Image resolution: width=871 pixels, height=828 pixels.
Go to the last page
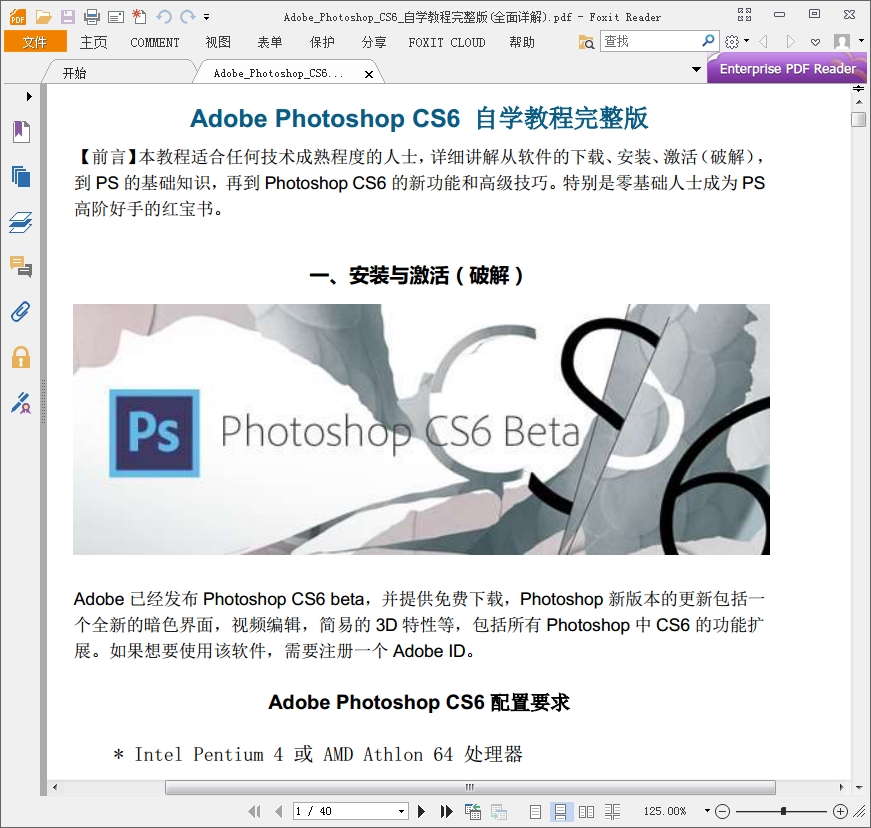click(447, 811)
